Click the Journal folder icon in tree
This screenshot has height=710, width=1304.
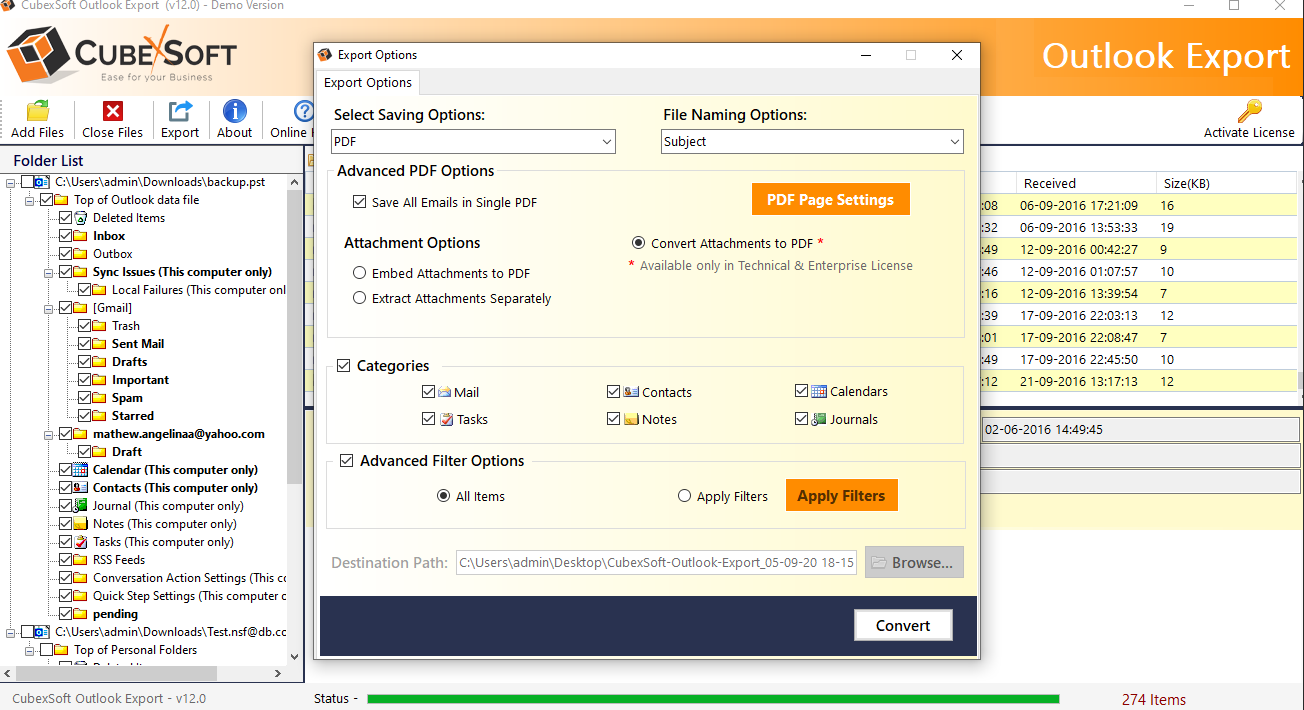point(81,506)
